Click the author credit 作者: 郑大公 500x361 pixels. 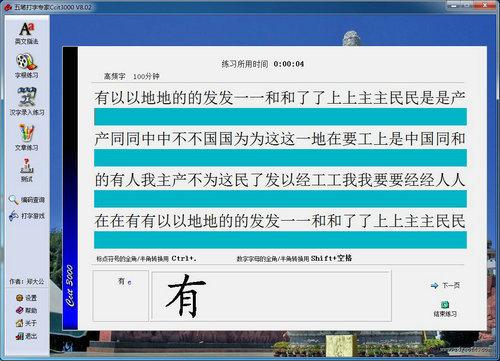pos(26,281)
